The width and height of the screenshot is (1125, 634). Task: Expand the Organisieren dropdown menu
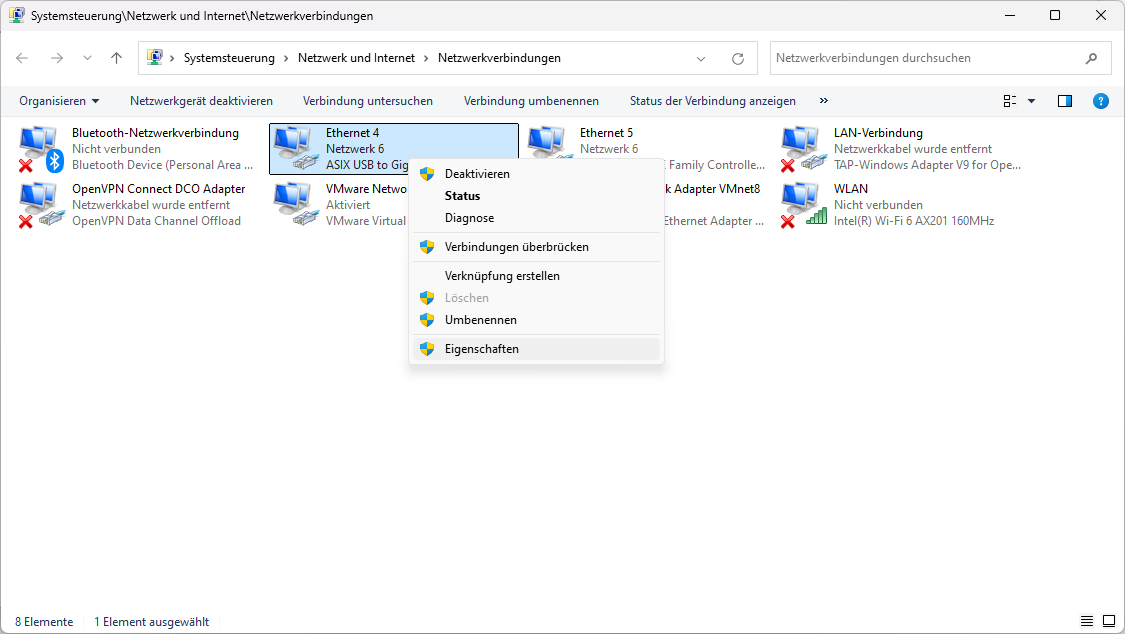point(59,101)
